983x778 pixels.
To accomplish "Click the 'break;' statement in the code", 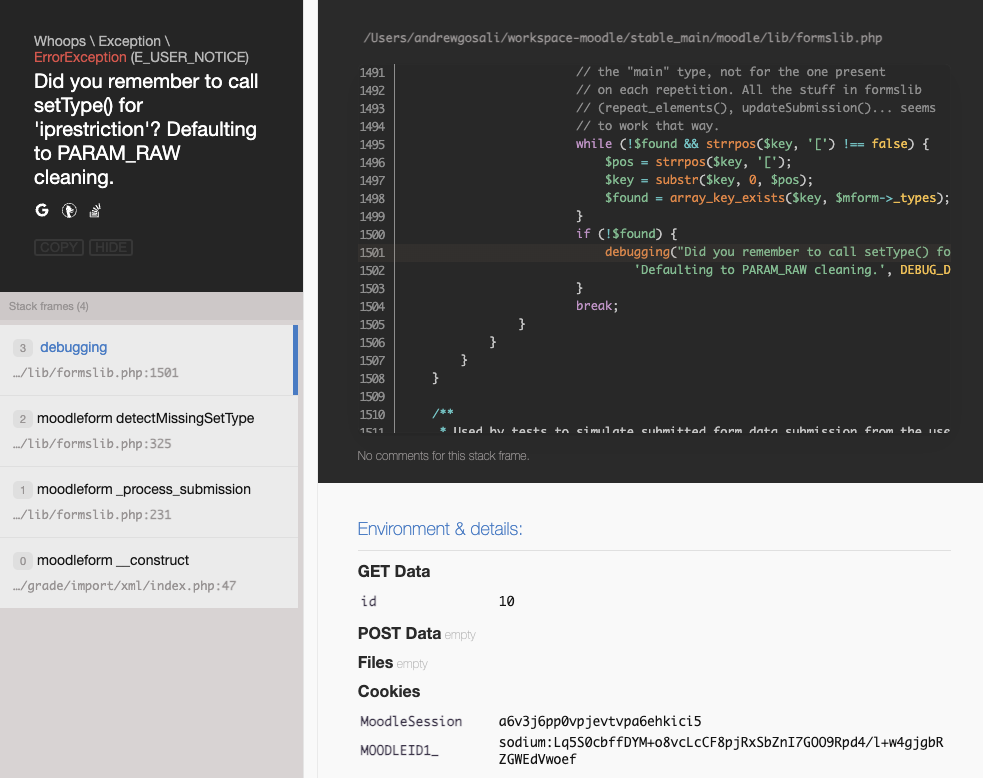I will coord(597,306).
